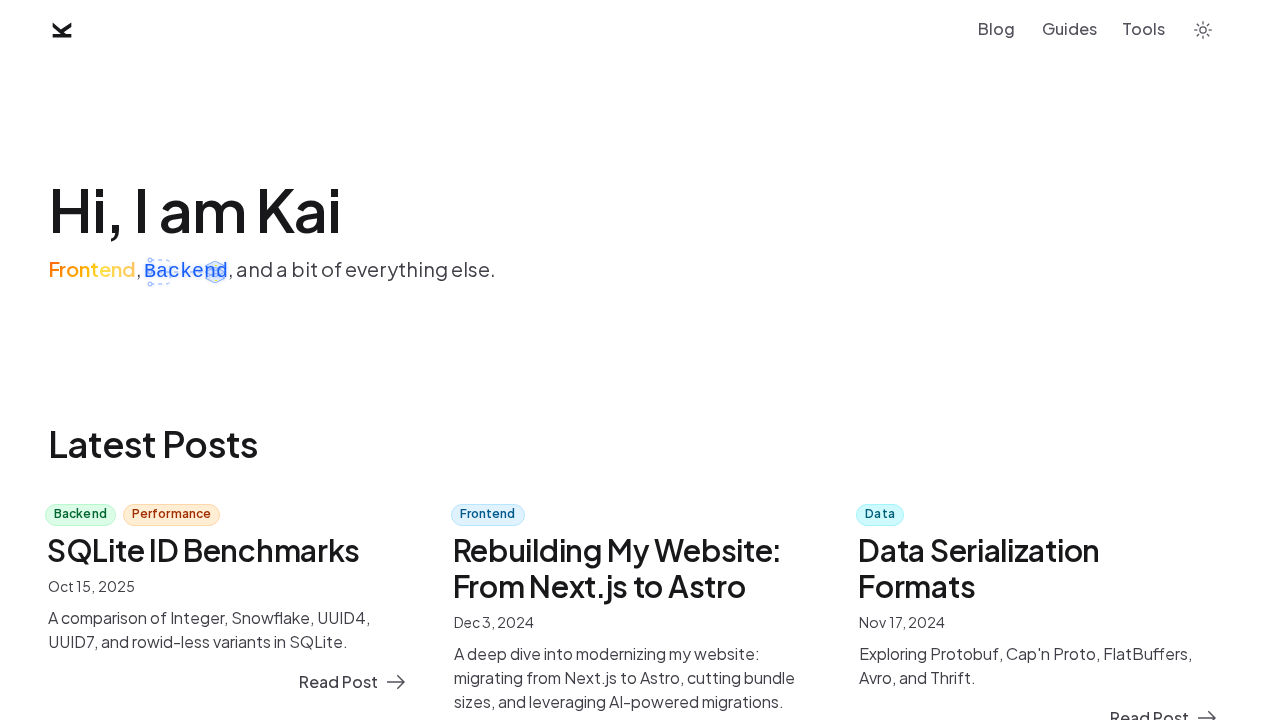Click the Latest Posts heading
This screenshot has height=720, width=1280.
pos(153,442)
